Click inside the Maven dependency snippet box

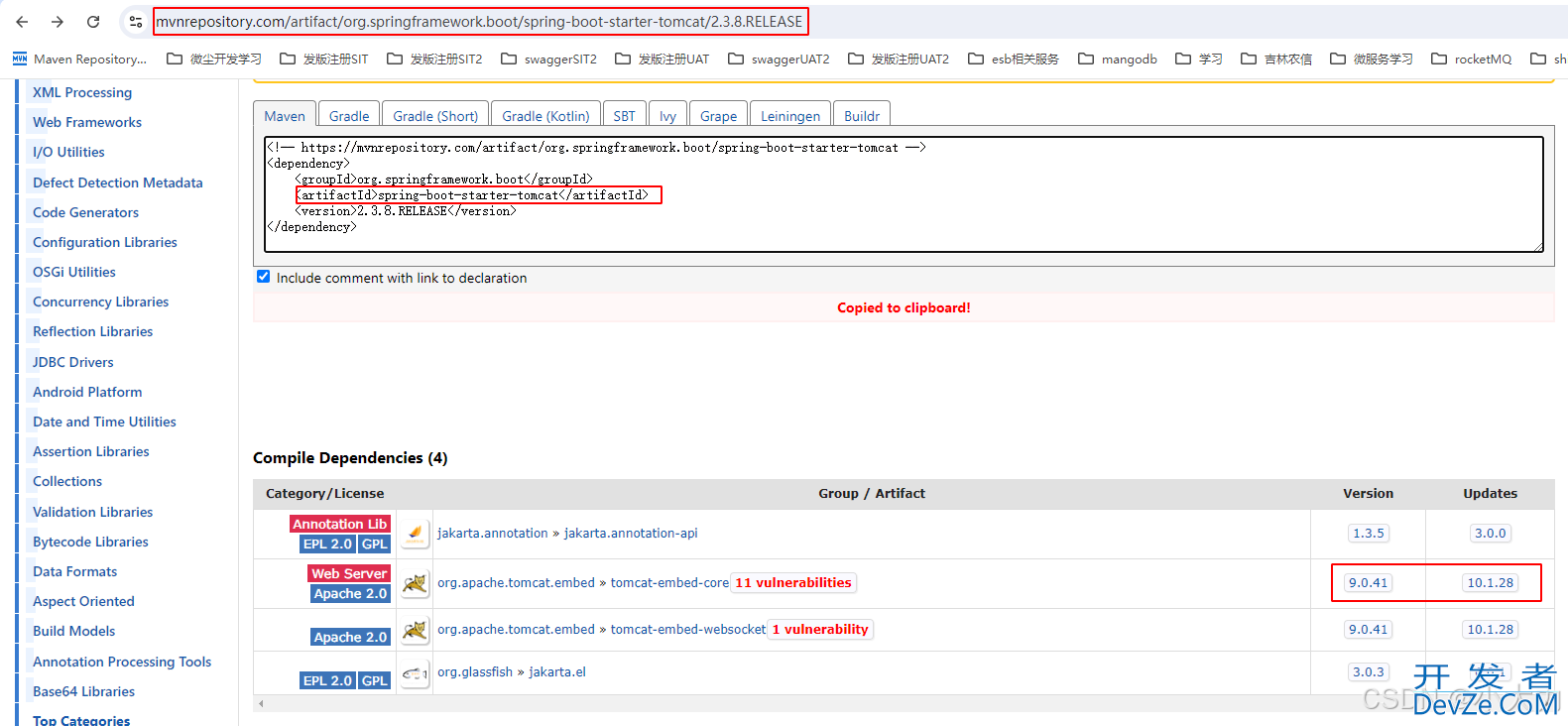coord(904,194)
